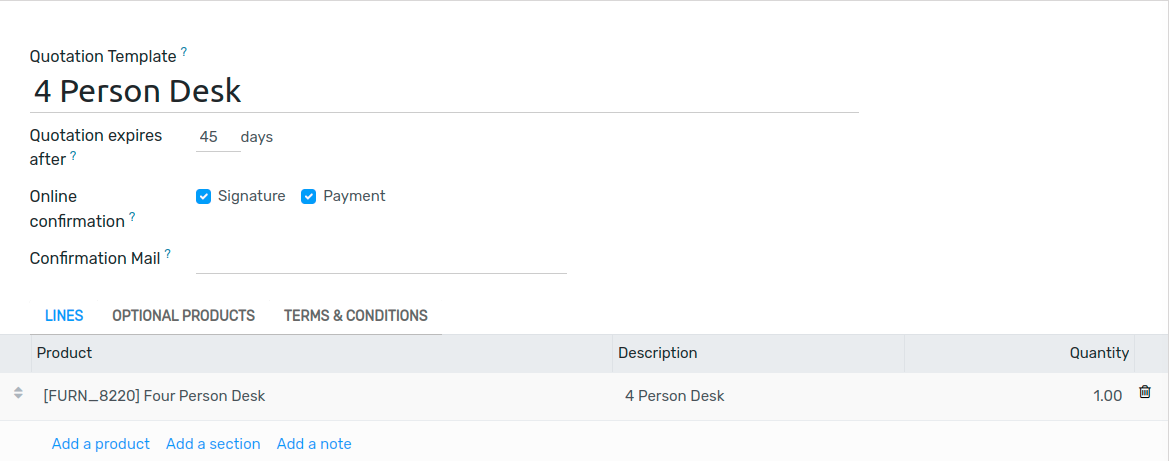Click Add a section link
The height and width of the screenshot is (461, 1169).
213,444
